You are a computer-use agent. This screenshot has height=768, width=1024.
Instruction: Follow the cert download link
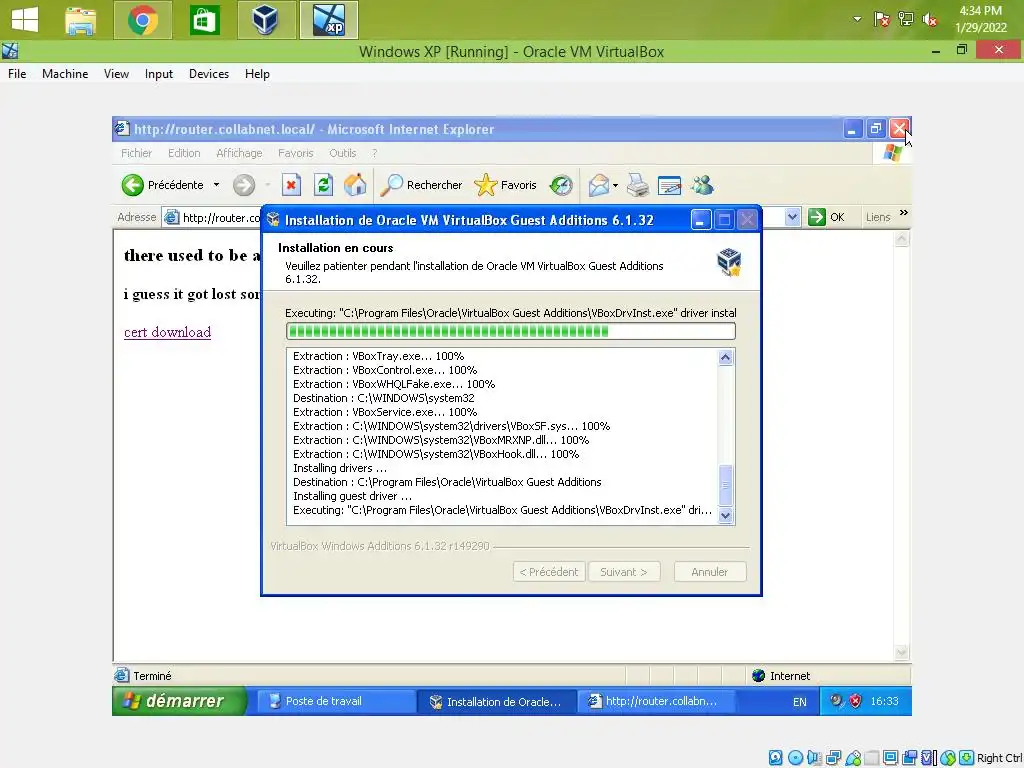pyautogui.click(x=167, y=332)
